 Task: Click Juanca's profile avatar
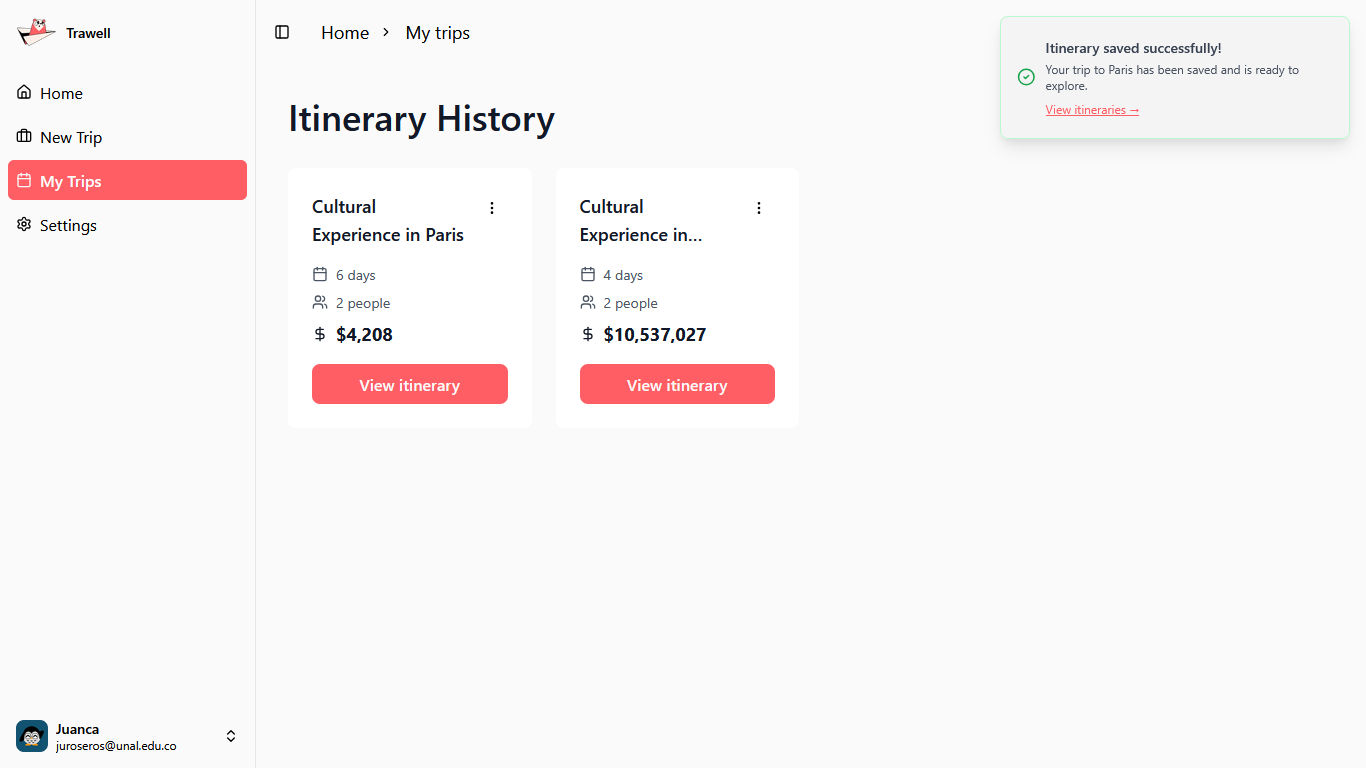click(x=32, y=736)
